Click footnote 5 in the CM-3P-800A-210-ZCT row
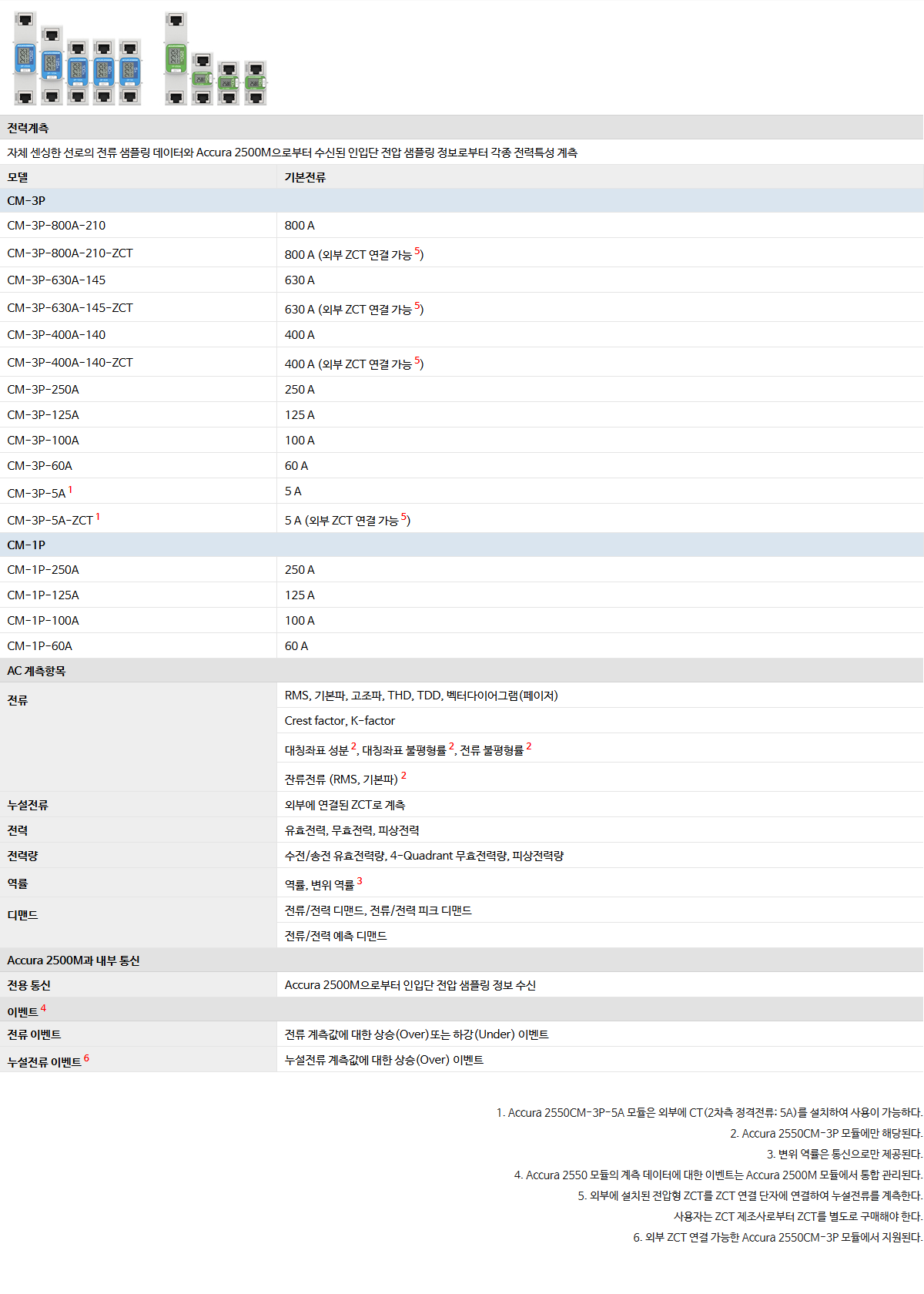The image size is (924, 1294). [x=417, y=251]
